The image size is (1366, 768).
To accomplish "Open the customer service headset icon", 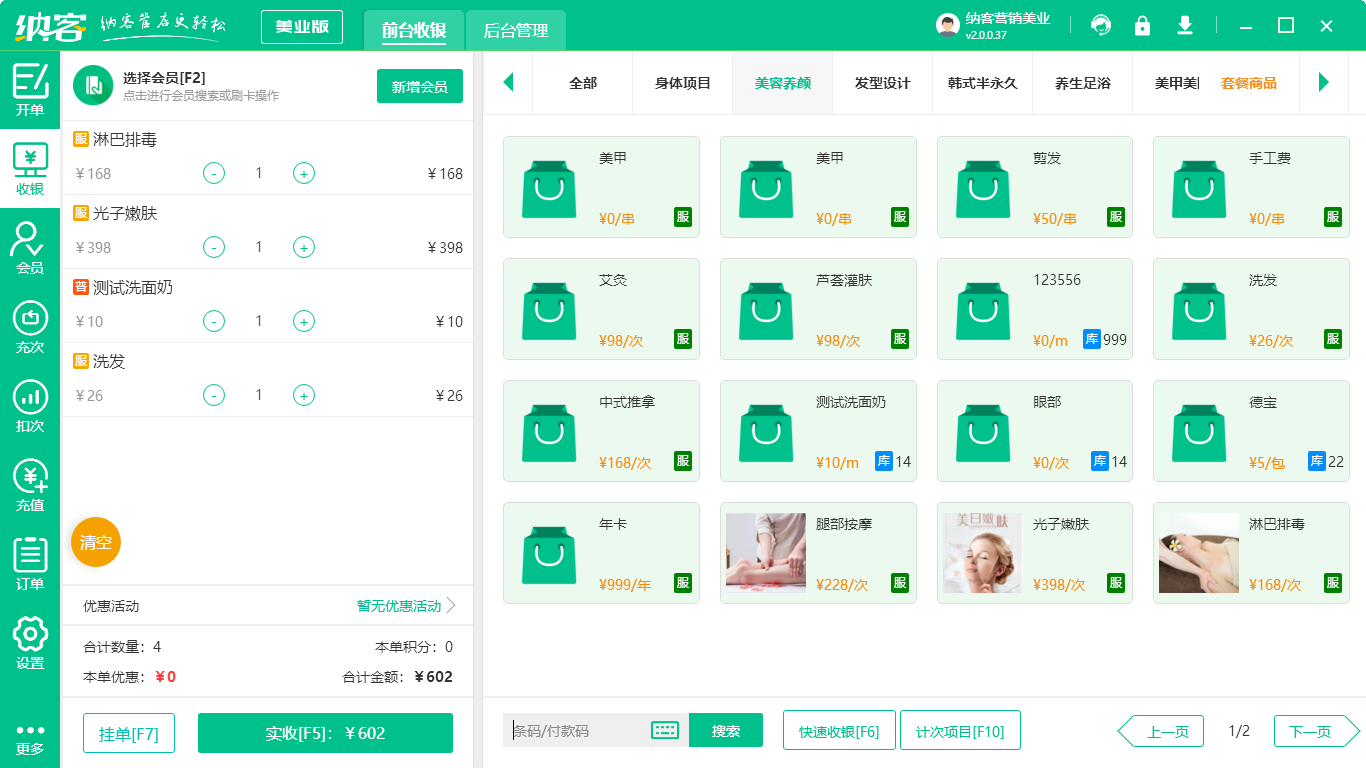I will (1100, 25).
